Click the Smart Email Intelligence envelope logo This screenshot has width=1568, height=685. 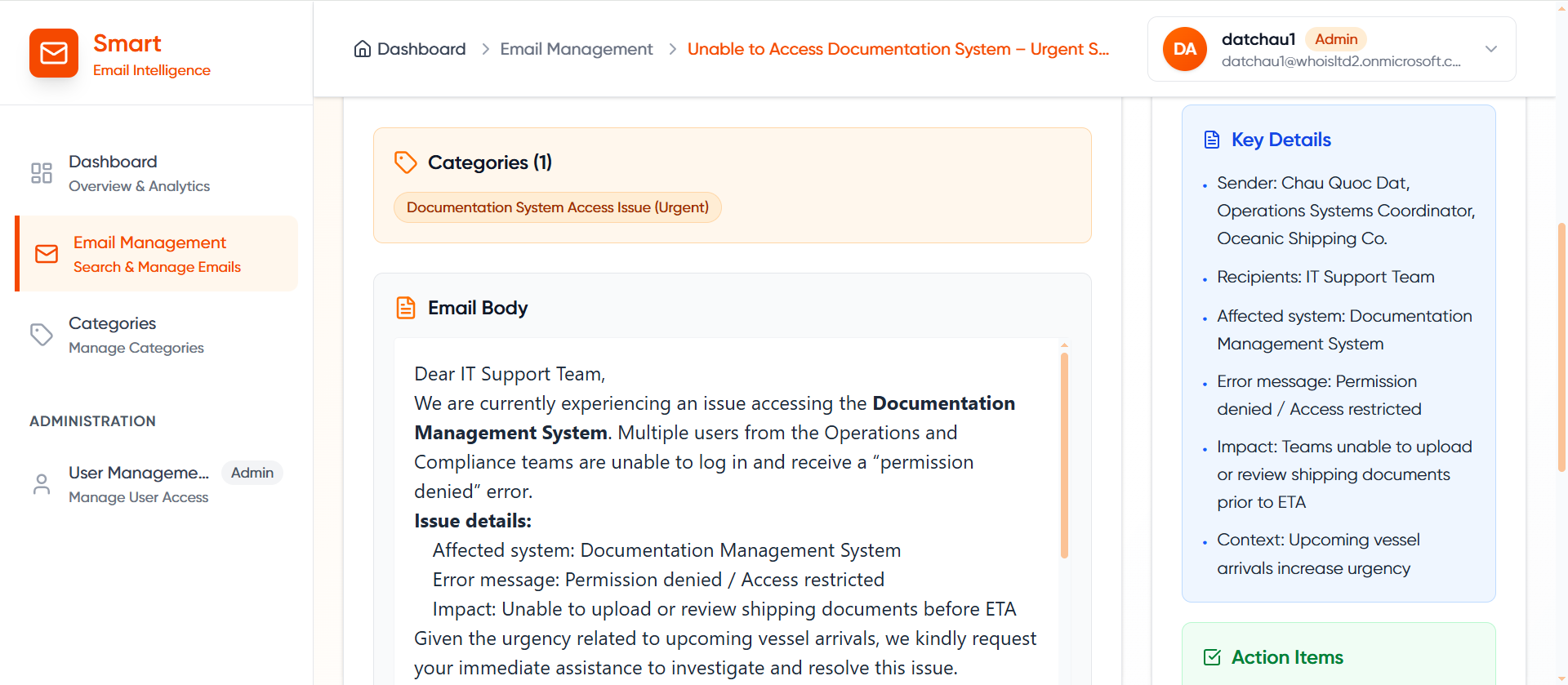pos(54,53)
